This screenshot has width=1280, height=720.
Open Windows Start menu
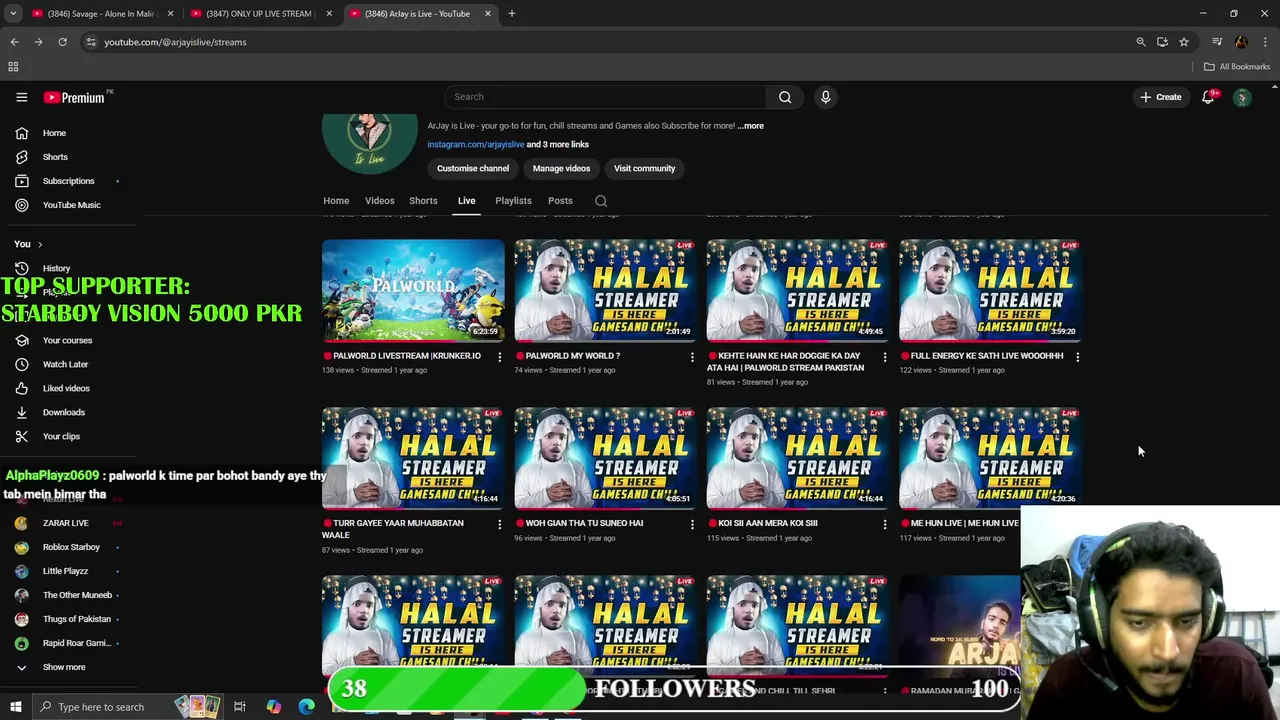15,707
